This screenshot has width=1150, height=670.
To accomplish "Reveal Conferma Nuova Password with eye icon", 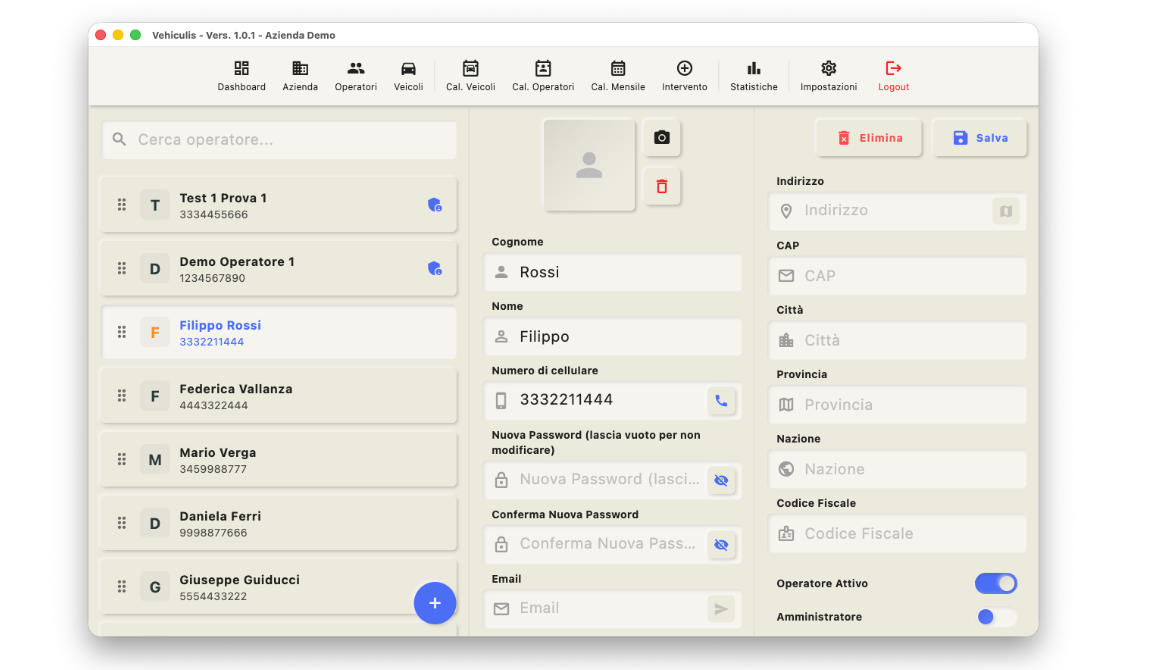I will (722, 545).
